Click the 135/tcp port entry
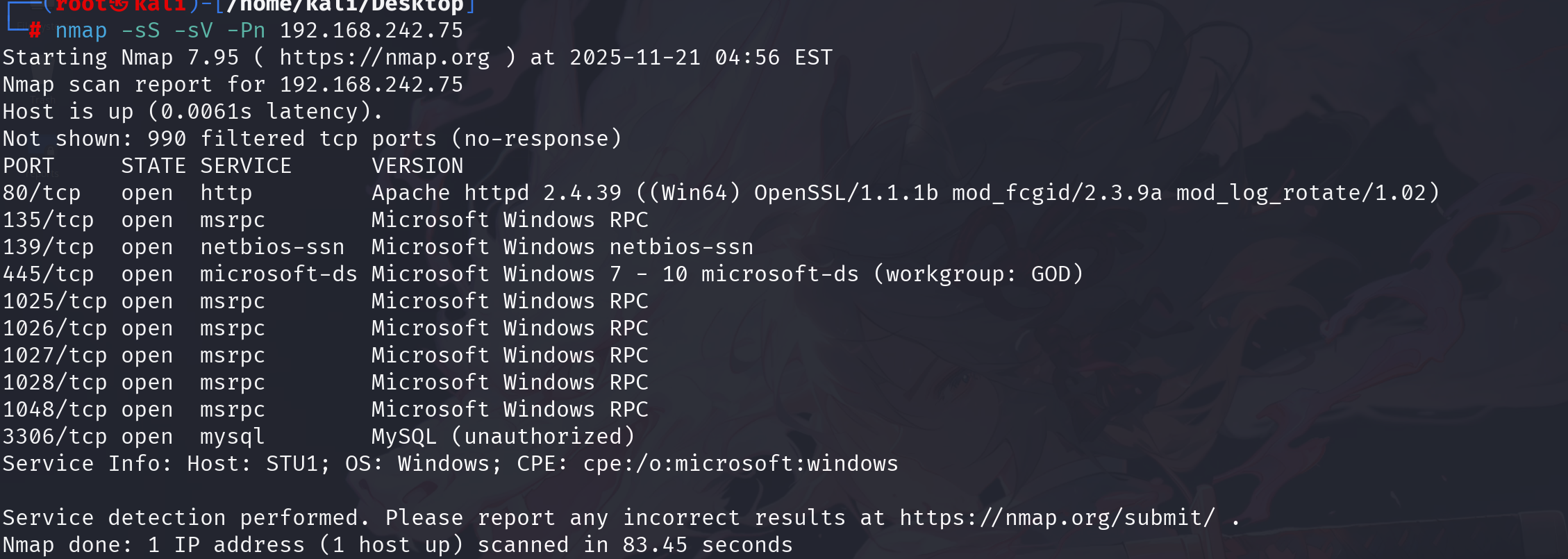The height and width of the screenshot is (559, 1568). pos(48,220)
